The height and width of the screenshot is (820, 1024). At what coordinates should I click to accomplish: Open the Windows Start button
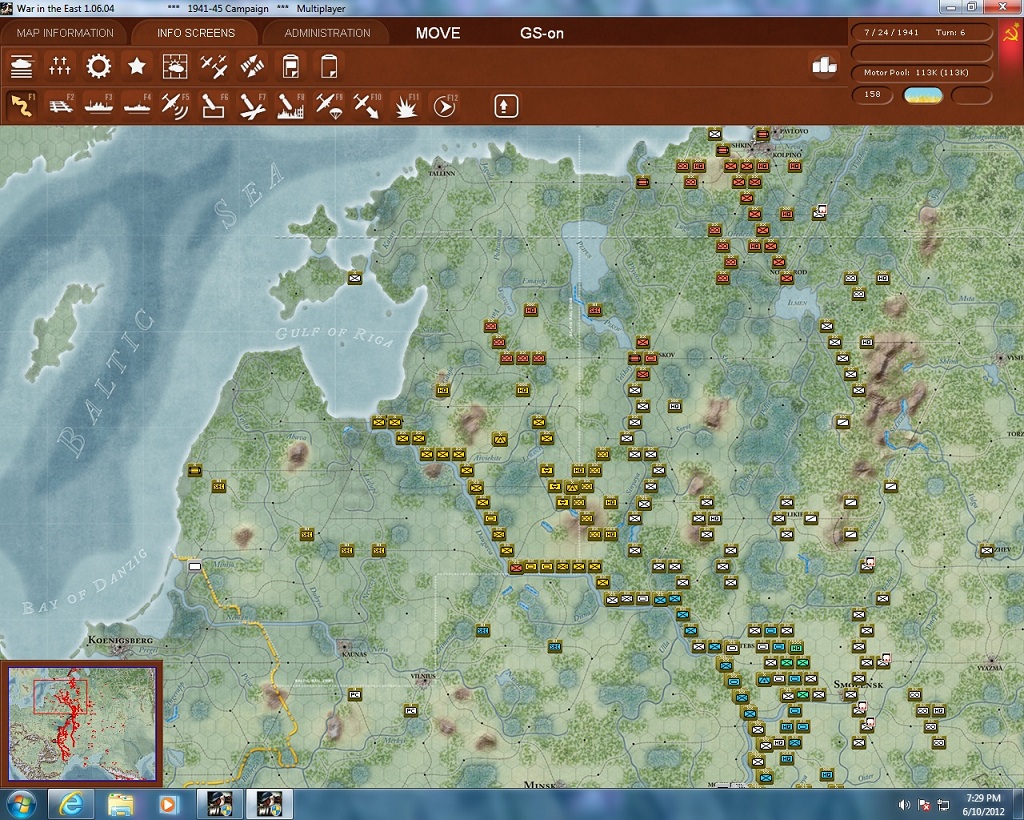tap(20, 804)
